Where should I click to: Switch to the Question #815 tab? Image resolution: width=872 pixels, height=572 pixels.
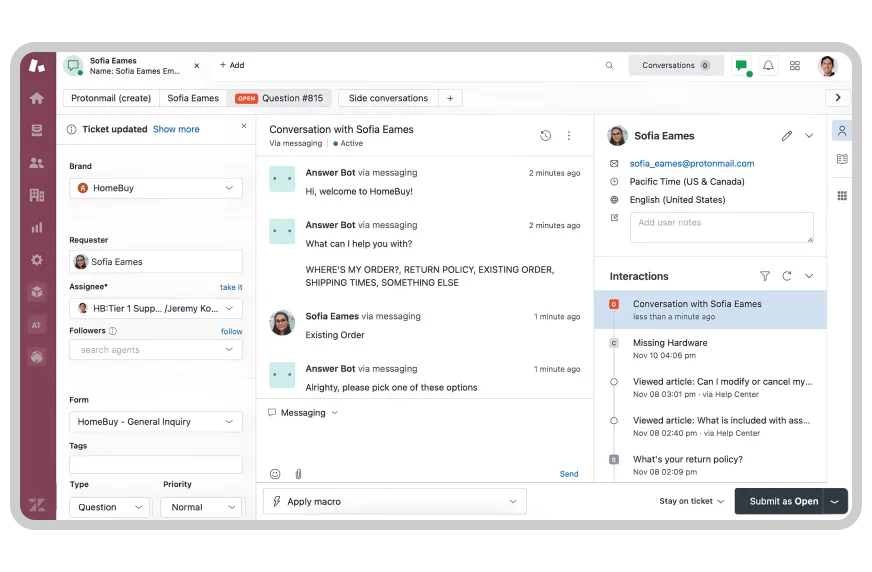(279, 98)
